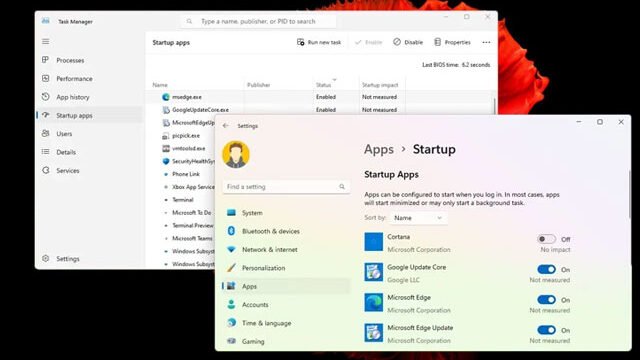
Task: Click the Google Update Core app icon
Action: [373, 272]
